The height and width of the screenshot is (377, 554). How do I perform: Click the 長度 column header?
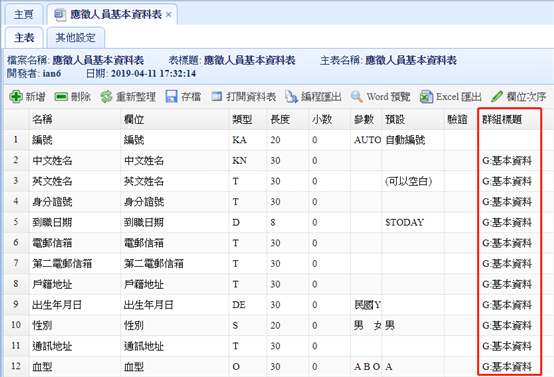click(288, 119)
